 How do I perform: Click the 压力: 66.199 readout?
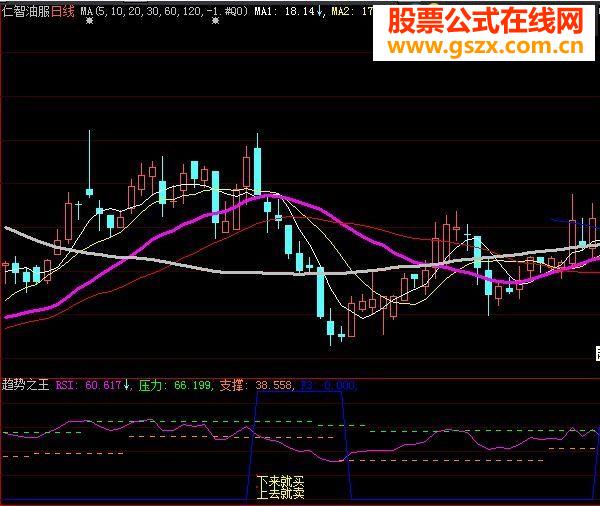pyautogui.click(x=174, y=385)
